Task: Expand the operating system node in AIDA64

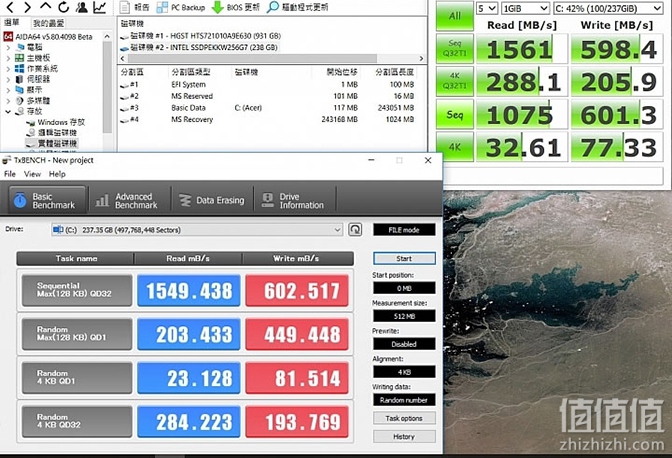Action: click(8, 69)
